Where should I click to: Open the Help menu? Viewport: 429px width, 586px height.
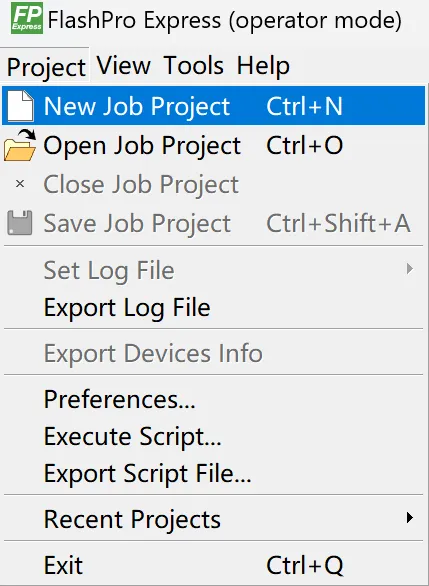coord(263,65)
